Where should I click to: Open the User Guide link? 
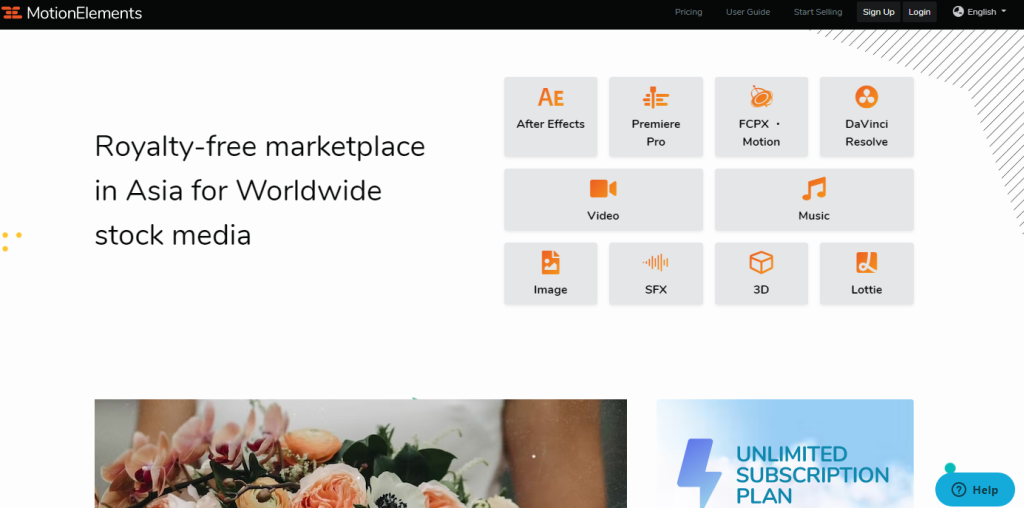point(748,12)
